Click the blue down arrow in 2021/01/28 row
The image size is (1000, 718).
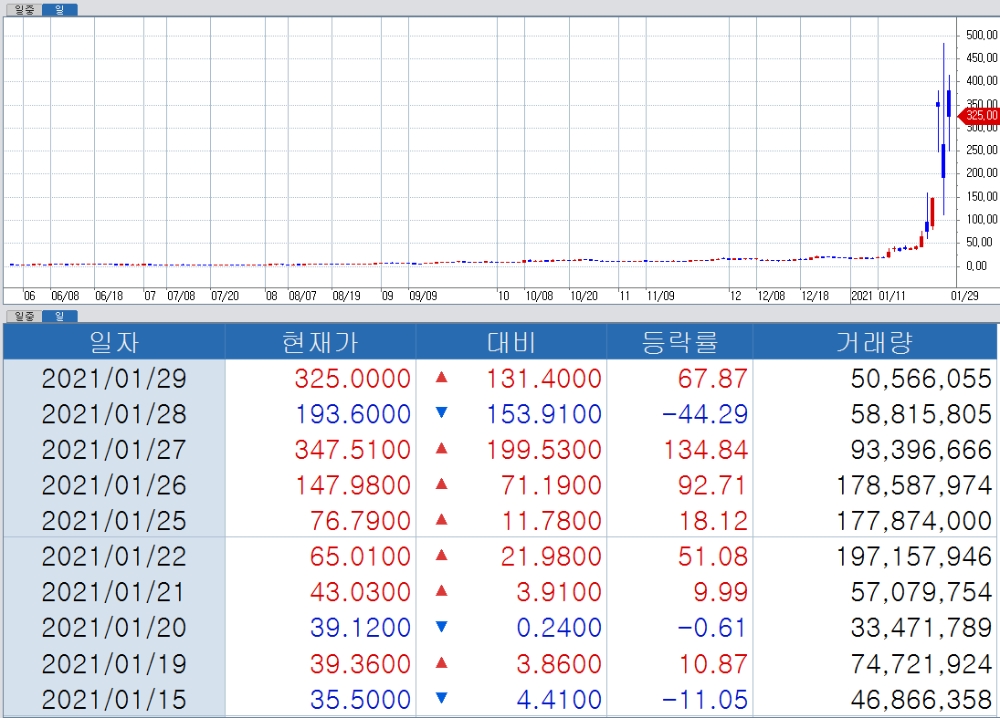click(x=442, y=414)
